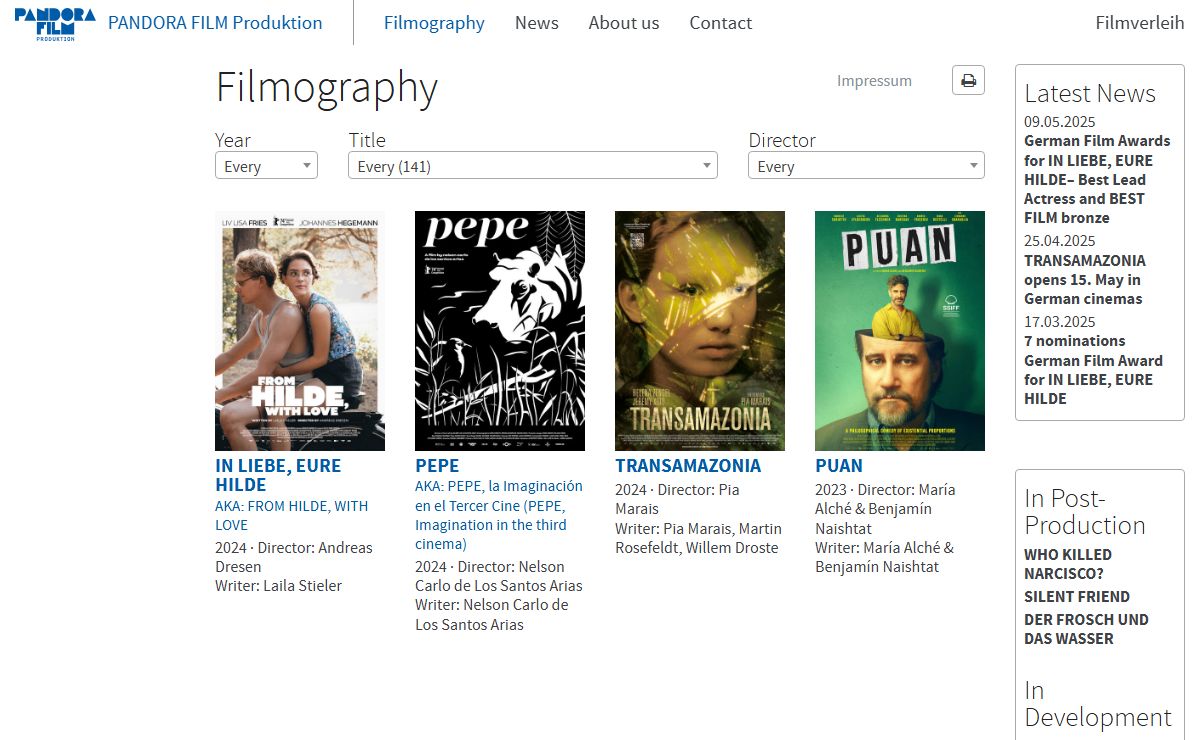Click Puan's 2023 · Director: María Alché text

tap(885, 509)
